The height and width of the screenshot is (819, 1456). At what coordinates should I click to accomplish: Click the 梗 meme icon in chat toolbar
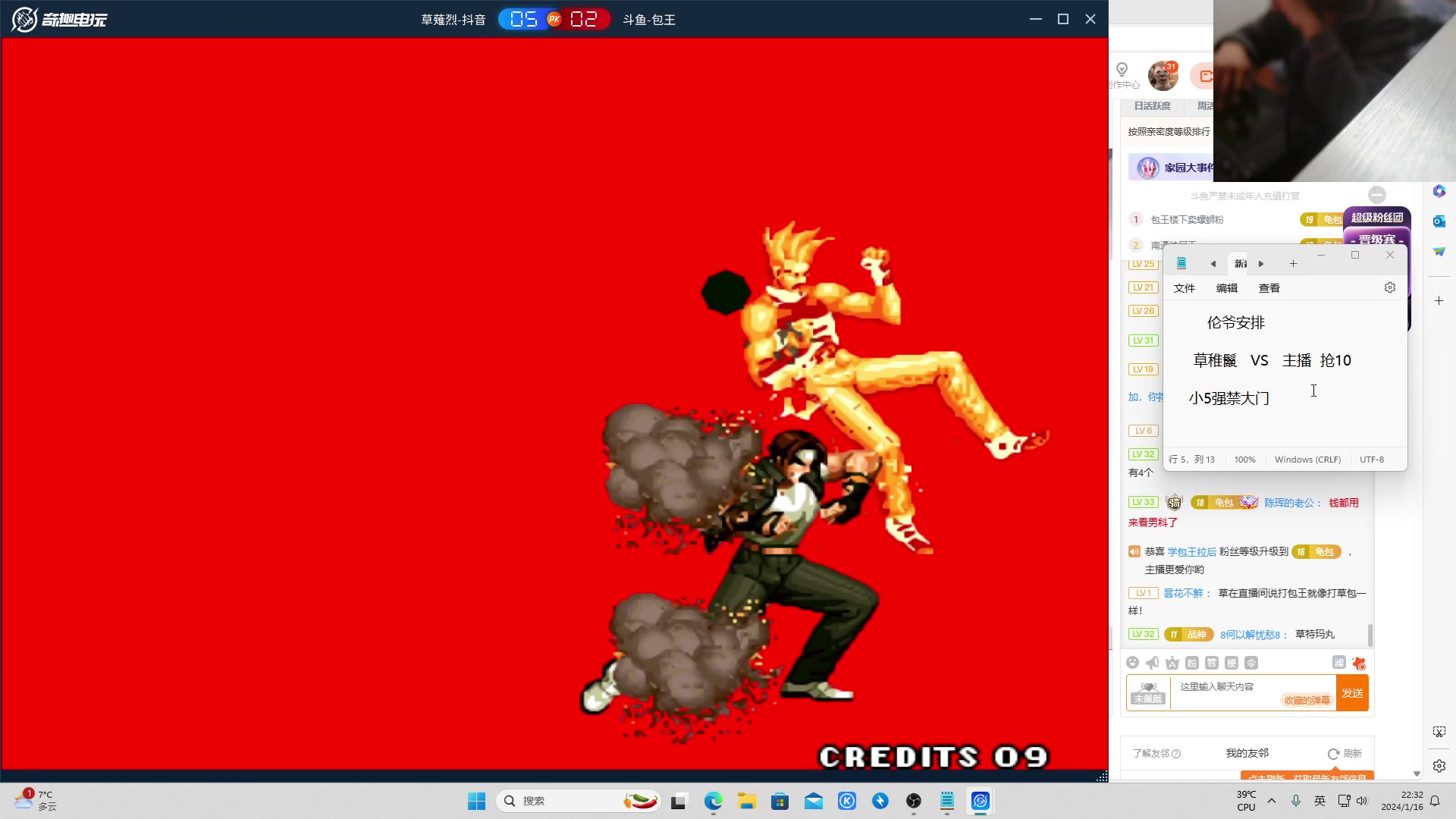coord(1232,663)
